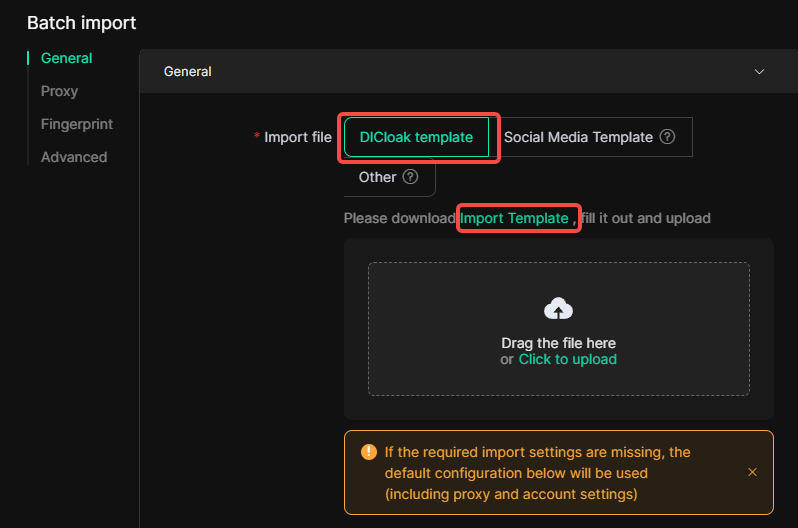The width and height of the screenshot is (798, 528).
Task: Dismiss the missing import settings alert
Action: point(752,472)
